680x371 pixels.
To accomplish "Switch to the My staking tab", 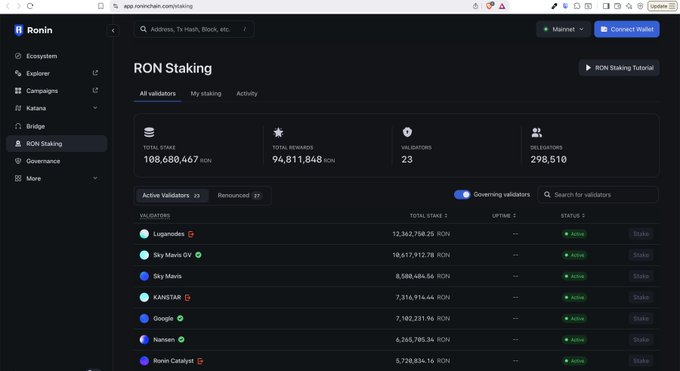I will (x=206, y=93).
